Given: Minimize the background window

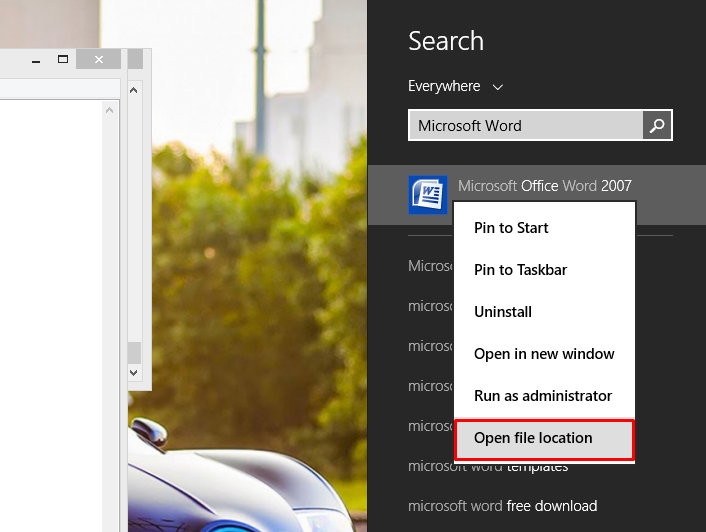Looking at the screenshot, I should point(36,59).
